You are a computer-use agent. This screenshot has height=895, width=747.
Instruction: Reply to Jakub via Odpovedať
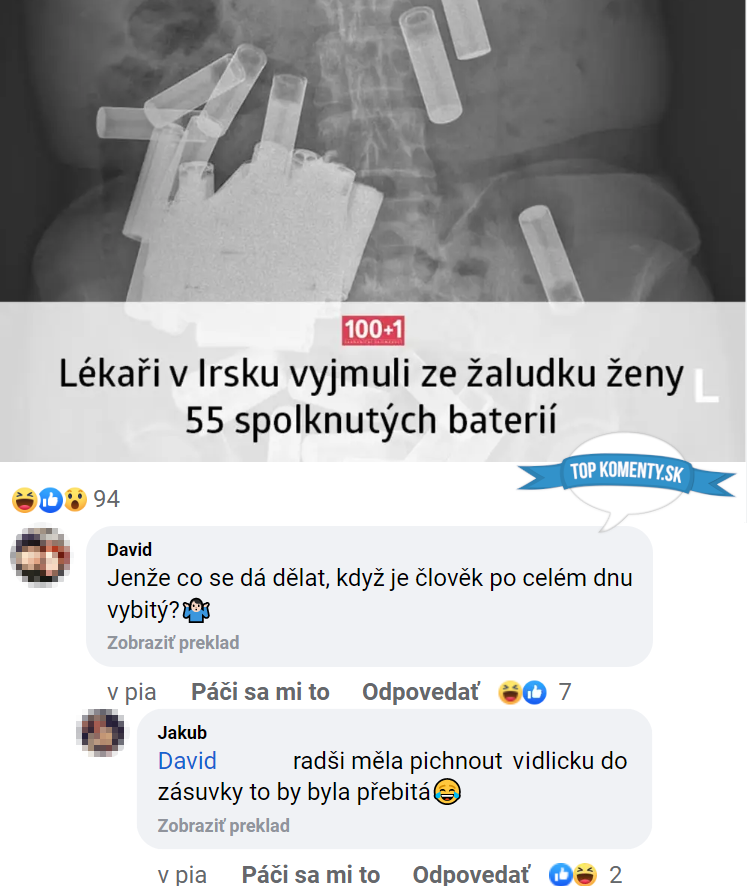pyautogui.click(x=471, y=874)
